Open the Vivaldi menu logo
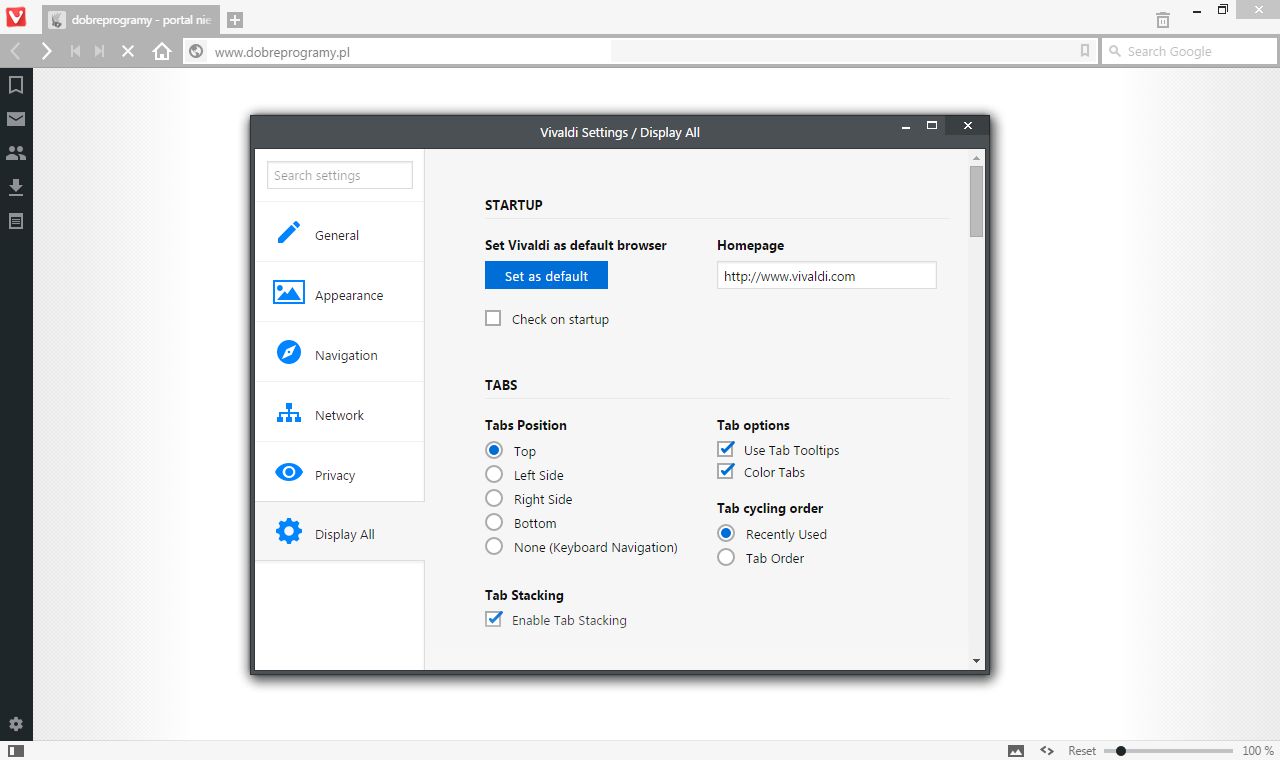Viewport: 1280px width, 760px height. point(16,18)
